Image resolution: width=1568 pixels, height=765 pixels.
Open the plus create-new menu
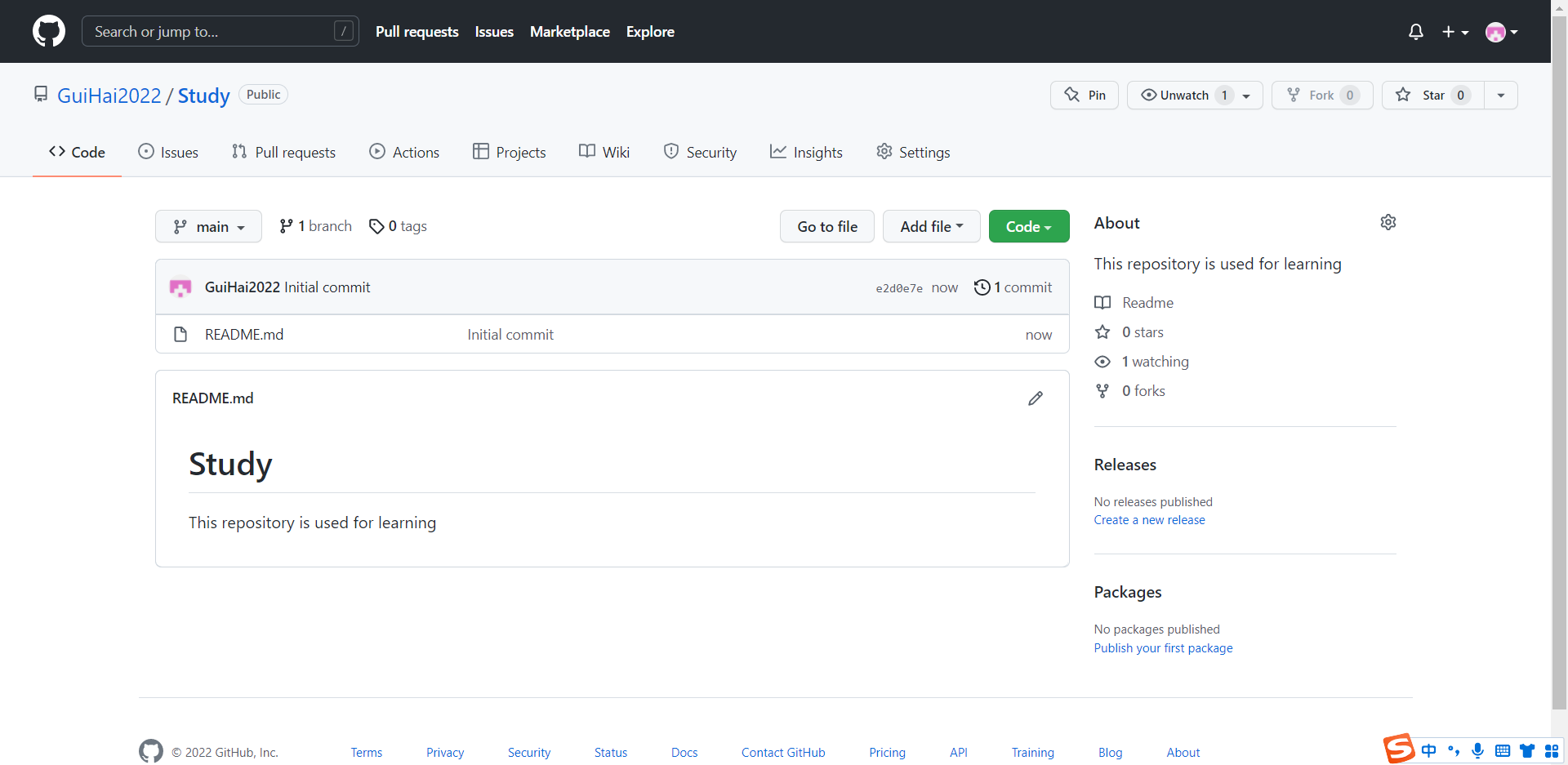click(1455, 32)
